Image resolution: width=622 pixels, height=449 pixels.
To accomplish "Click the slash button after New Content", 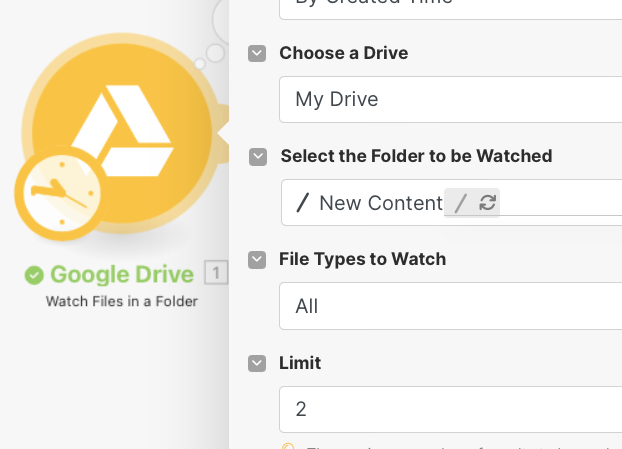I will [x=460, y=203].
